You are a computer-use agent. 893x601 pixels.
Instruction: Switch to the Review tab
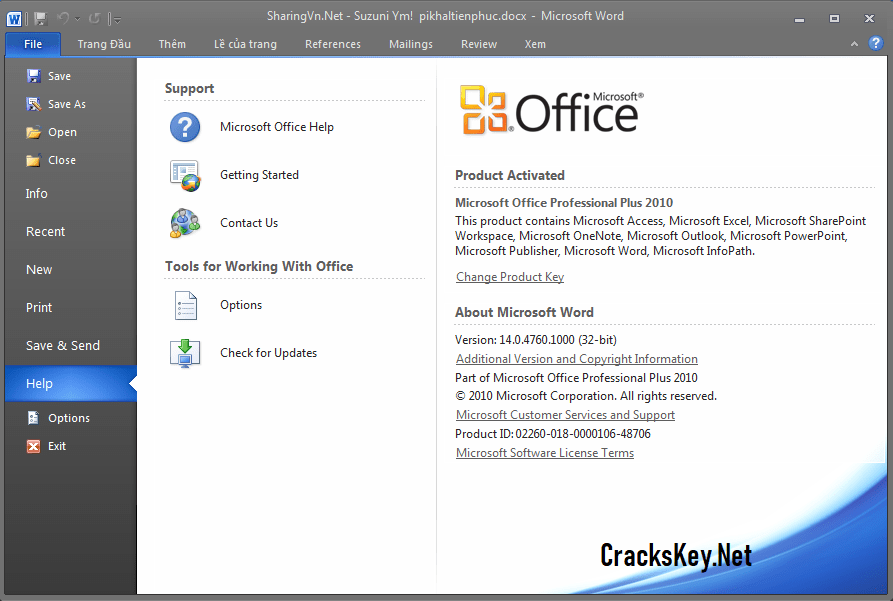tap(478, 44)
